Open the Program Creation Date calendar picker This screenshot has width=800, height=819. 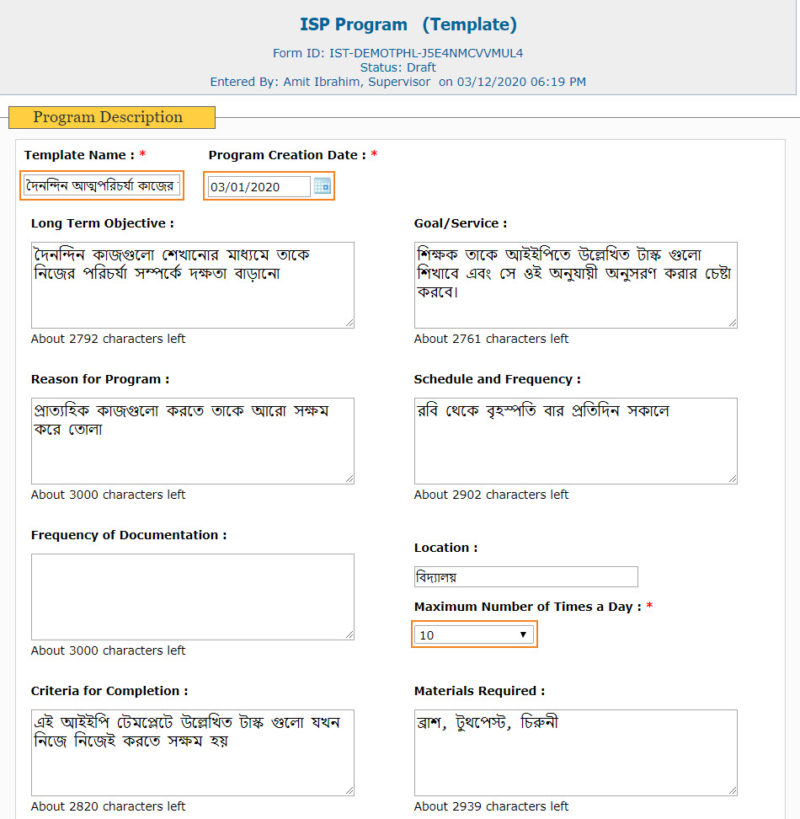pos(321,186)
